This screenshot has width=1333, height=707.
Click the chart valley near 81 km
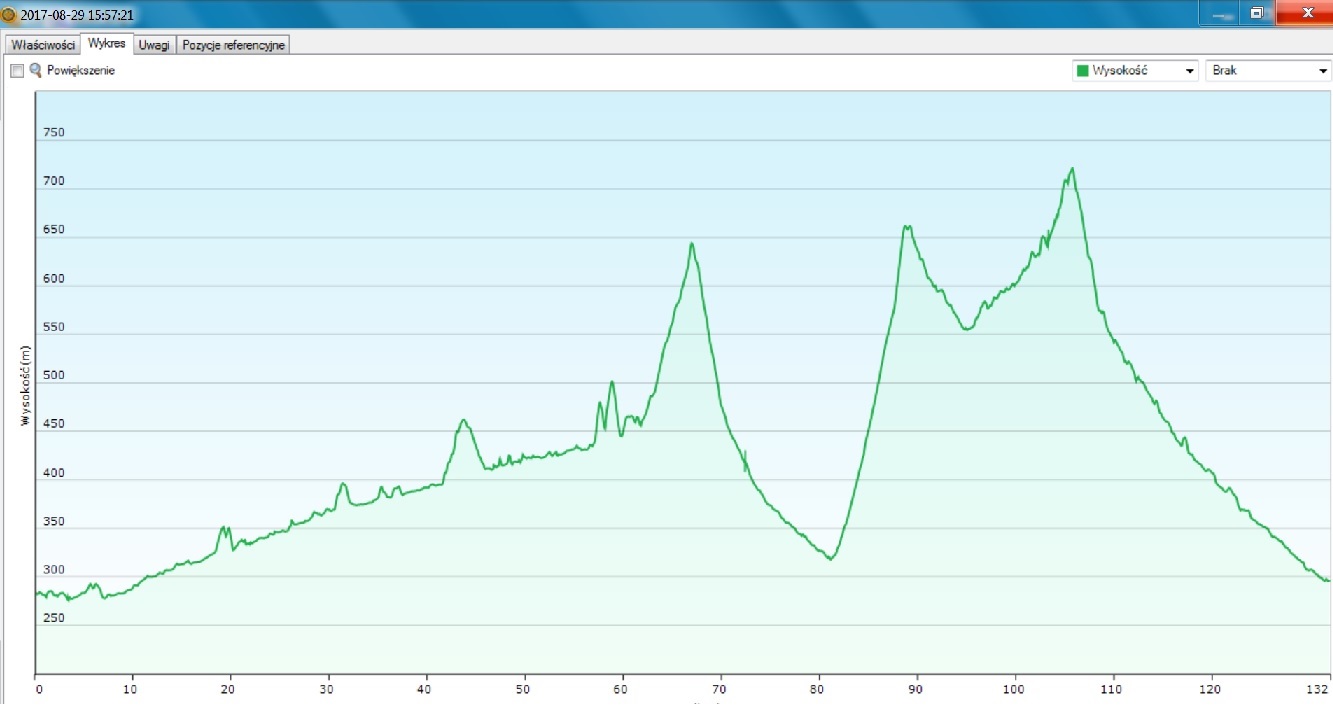[x=830, y=558]
